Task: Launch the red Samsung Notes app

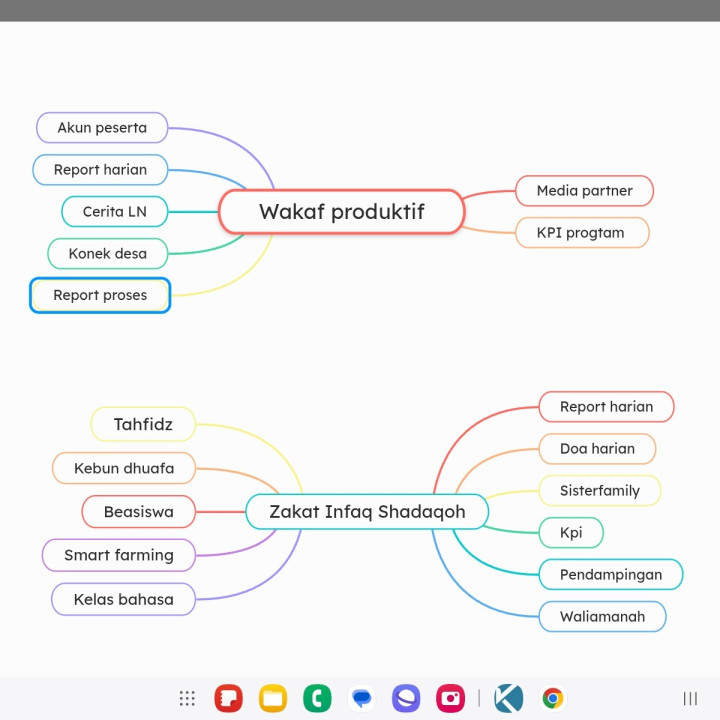Action: click(229, 698)
